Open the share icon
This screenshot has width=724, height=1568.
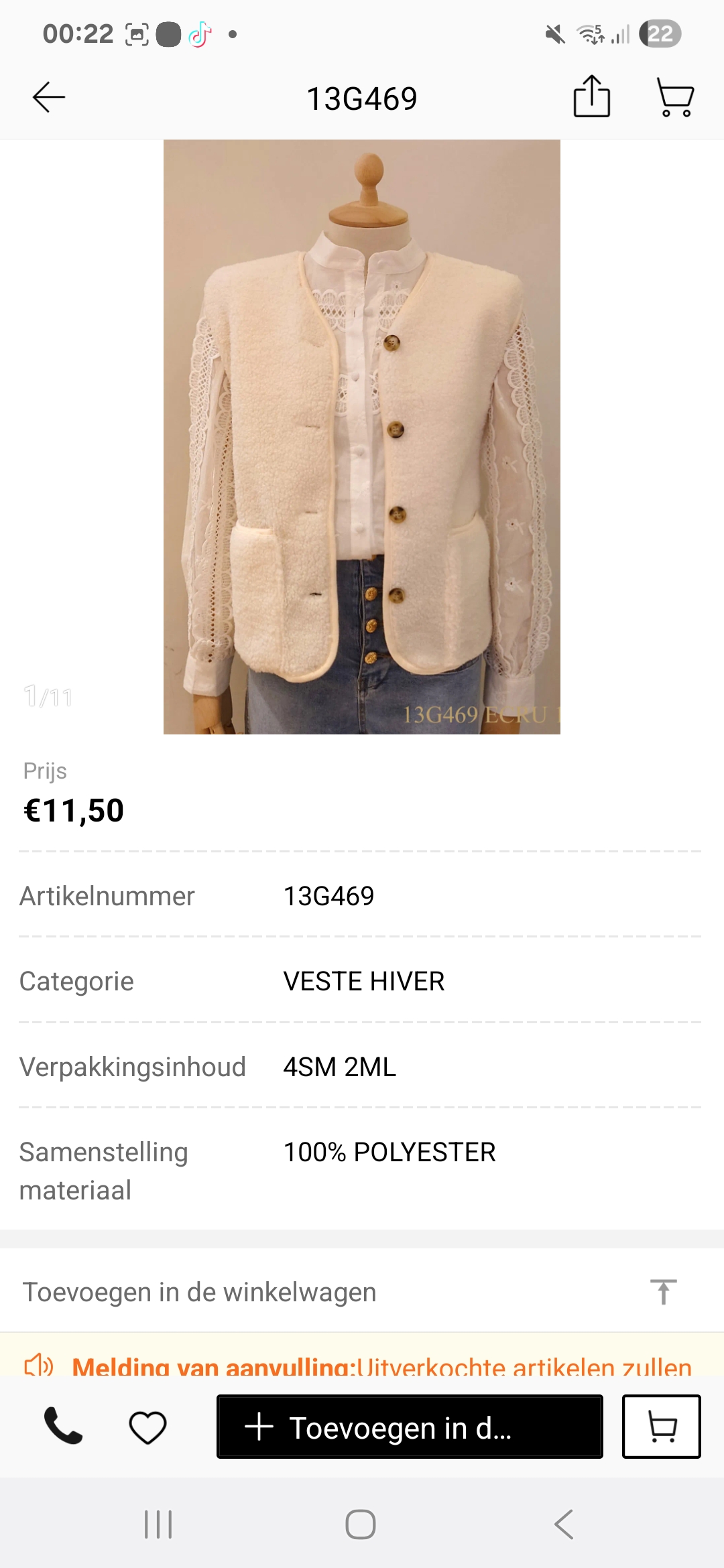point(592,97)
